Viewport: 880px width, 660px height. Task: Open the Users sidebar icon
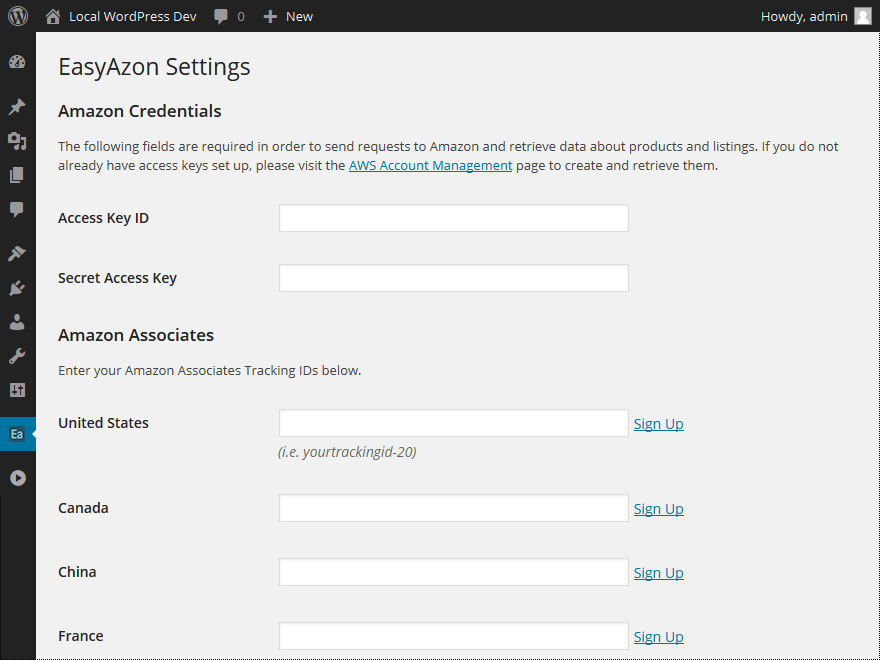pos(17,322)
